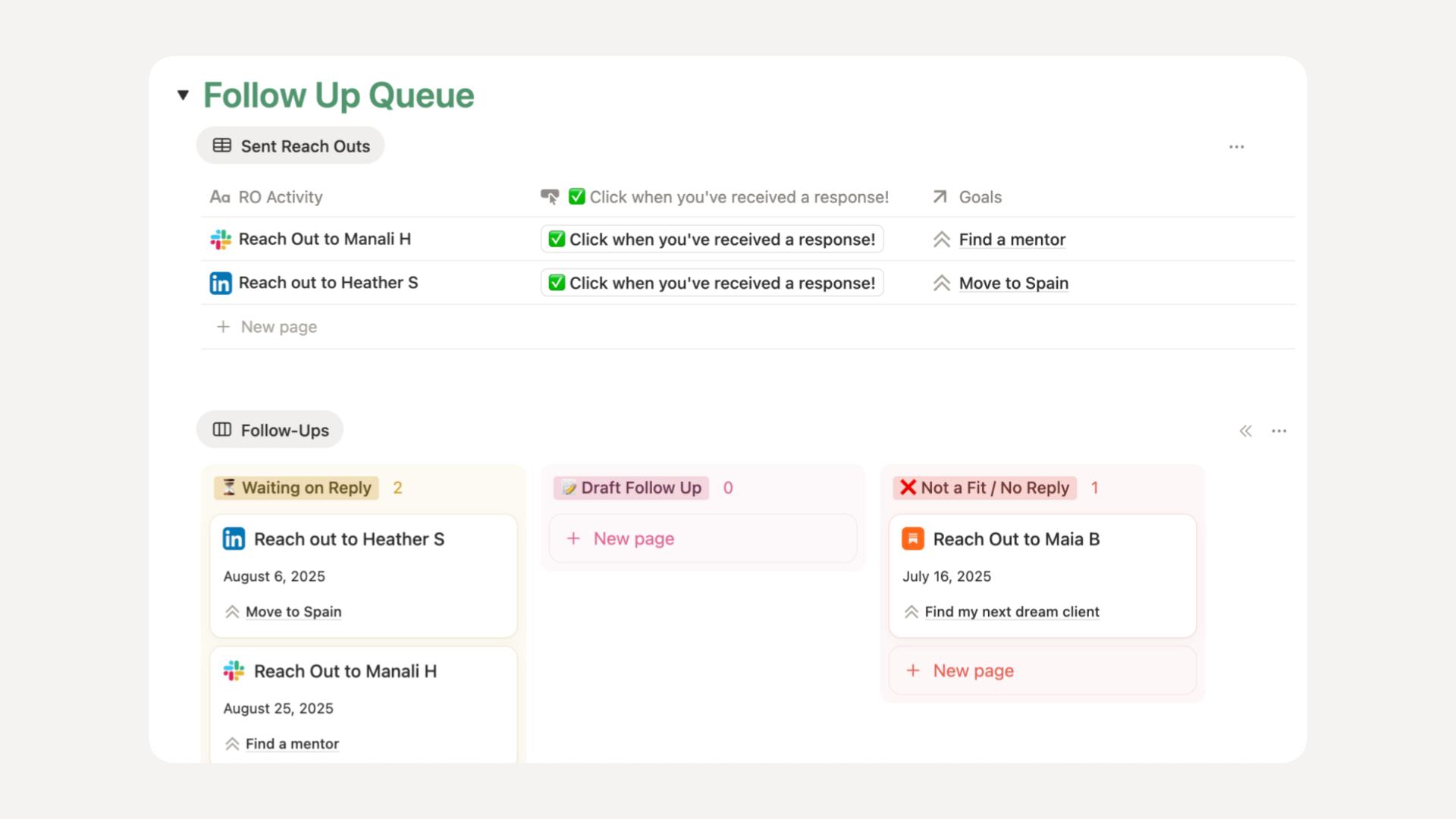Click the orange bookmark icon on Maia B card
Screen dimensions: 1456x819
coord(913,539)
